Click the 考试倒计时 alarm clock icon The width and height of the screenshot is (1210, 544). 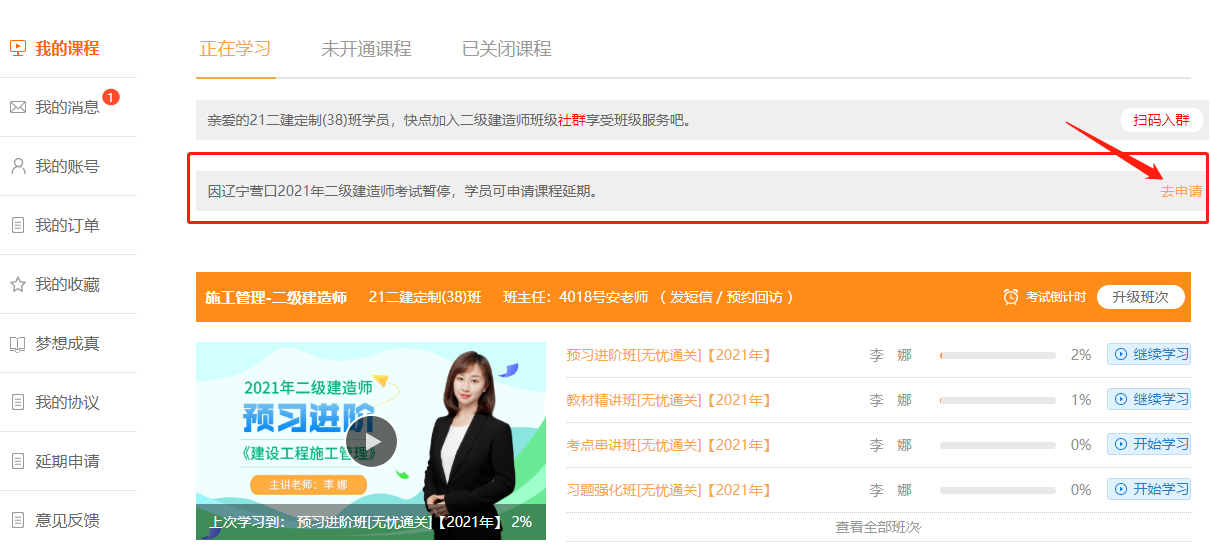tap(1011, 297)
